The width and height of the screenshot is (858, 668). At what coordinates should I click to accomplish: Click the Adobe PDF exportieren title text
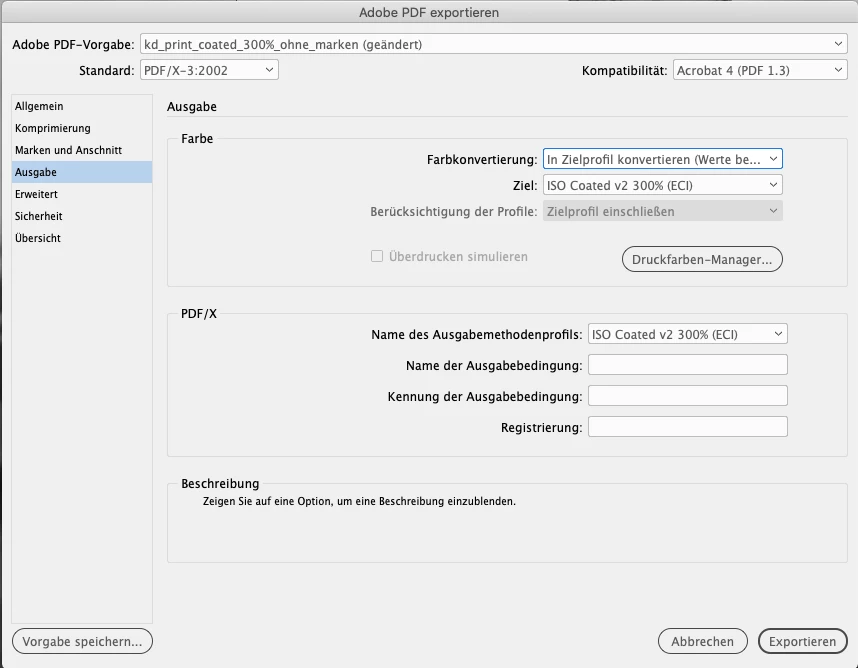429,13
